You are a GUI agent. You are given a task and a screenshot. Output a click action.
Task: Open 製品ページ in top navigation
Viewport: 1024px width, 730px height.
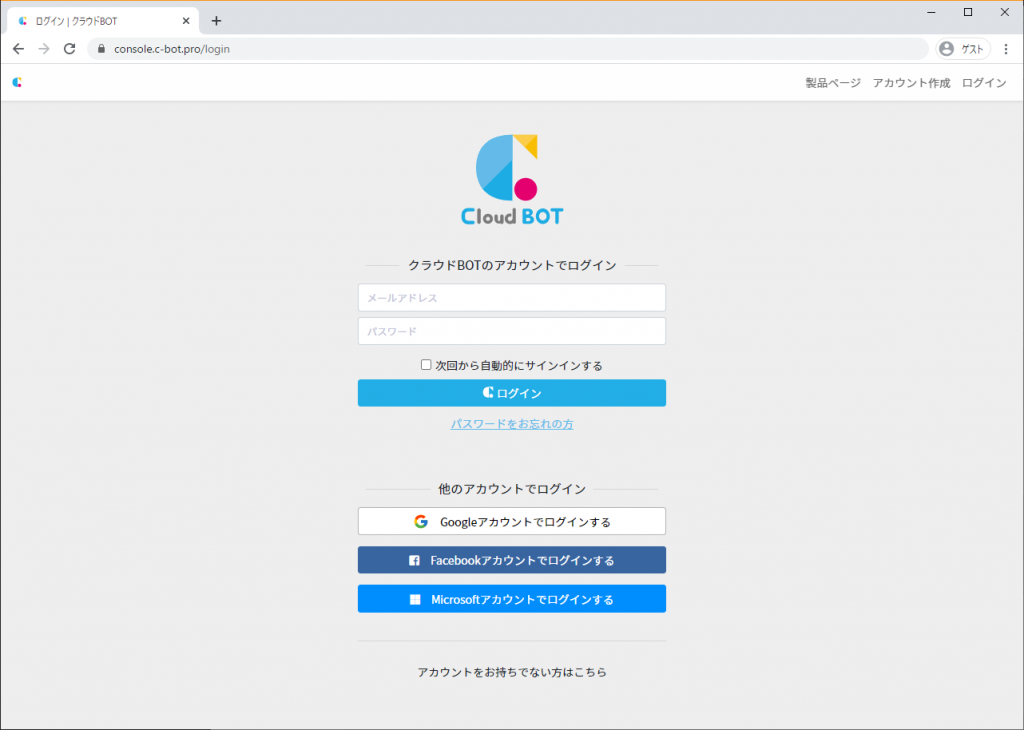pyautogui.click(x=832, y=83)
